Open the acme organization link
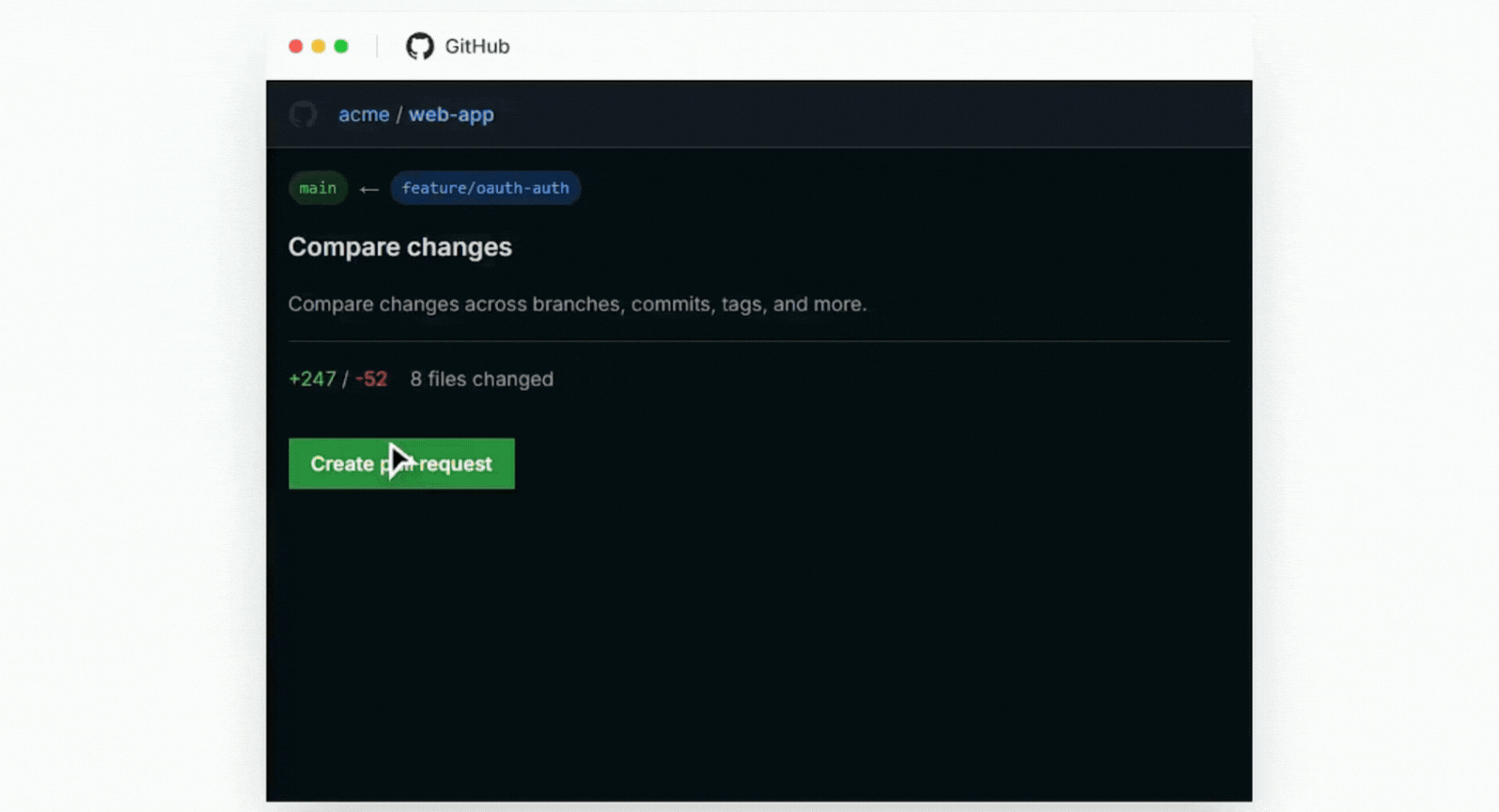This screenshot has height=812, width=1499. tap(364, 115)
